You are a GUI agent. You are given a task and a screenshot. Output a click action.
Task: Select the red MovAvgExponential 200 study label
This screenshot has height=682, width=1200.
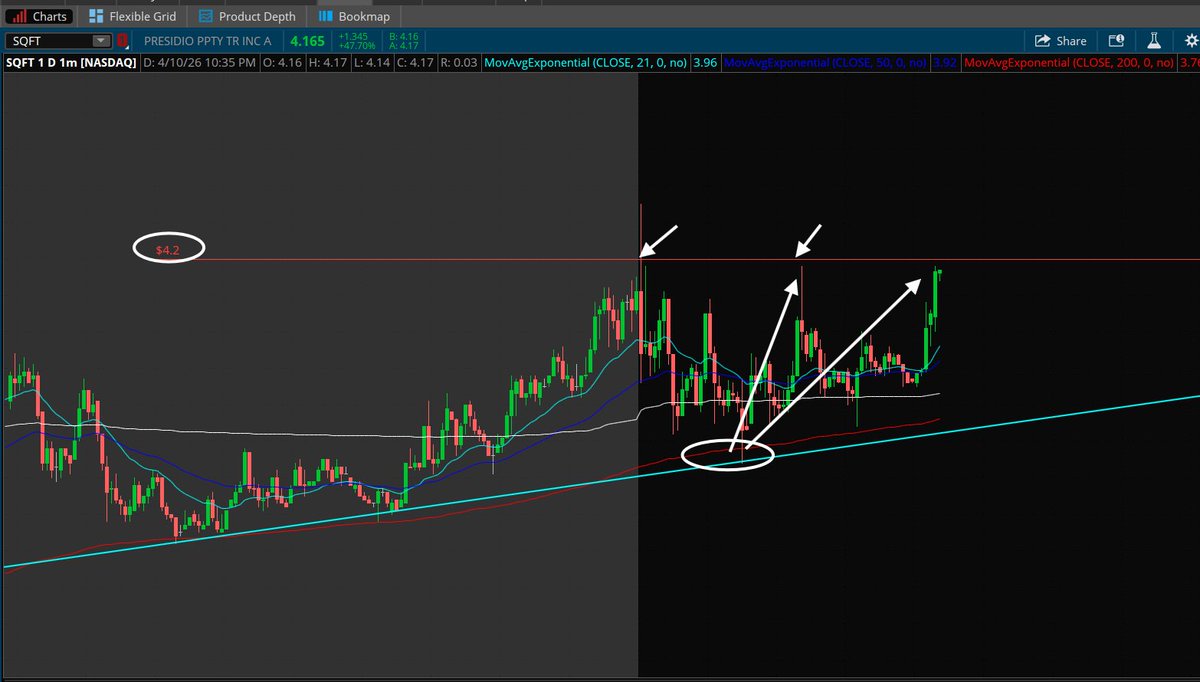pos(1071,62)
